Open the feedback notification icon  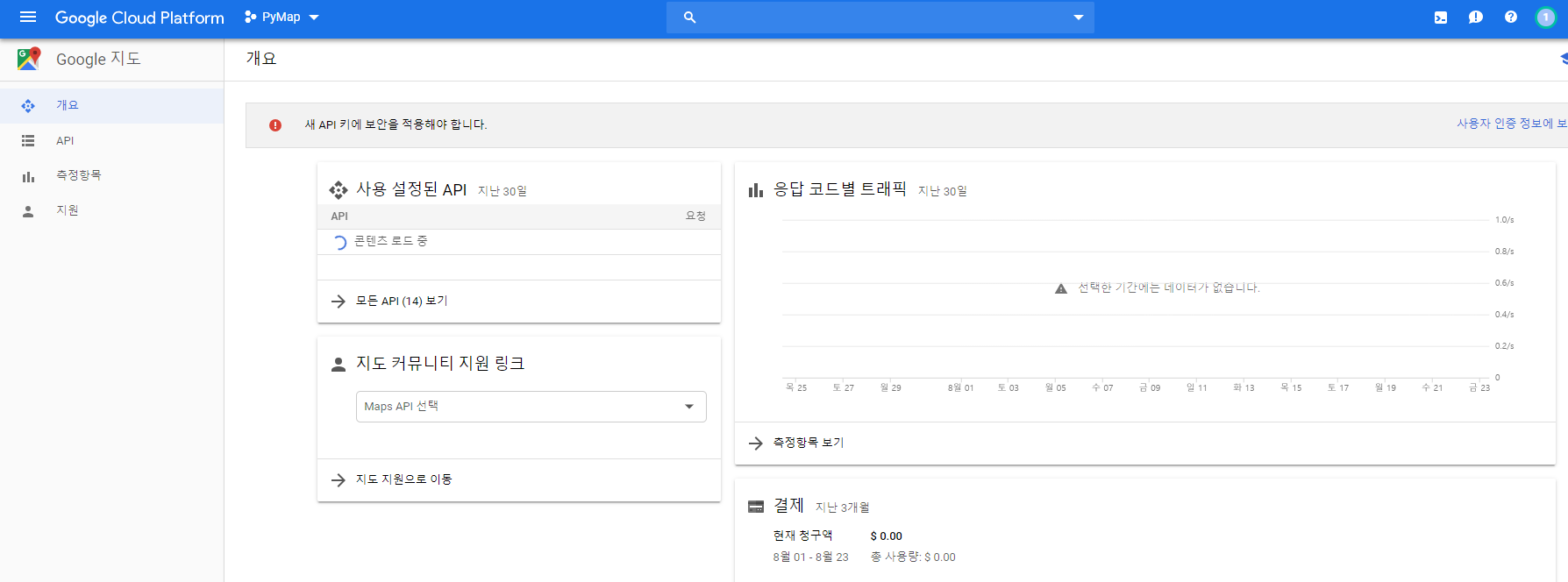(x=1476, y=18)
